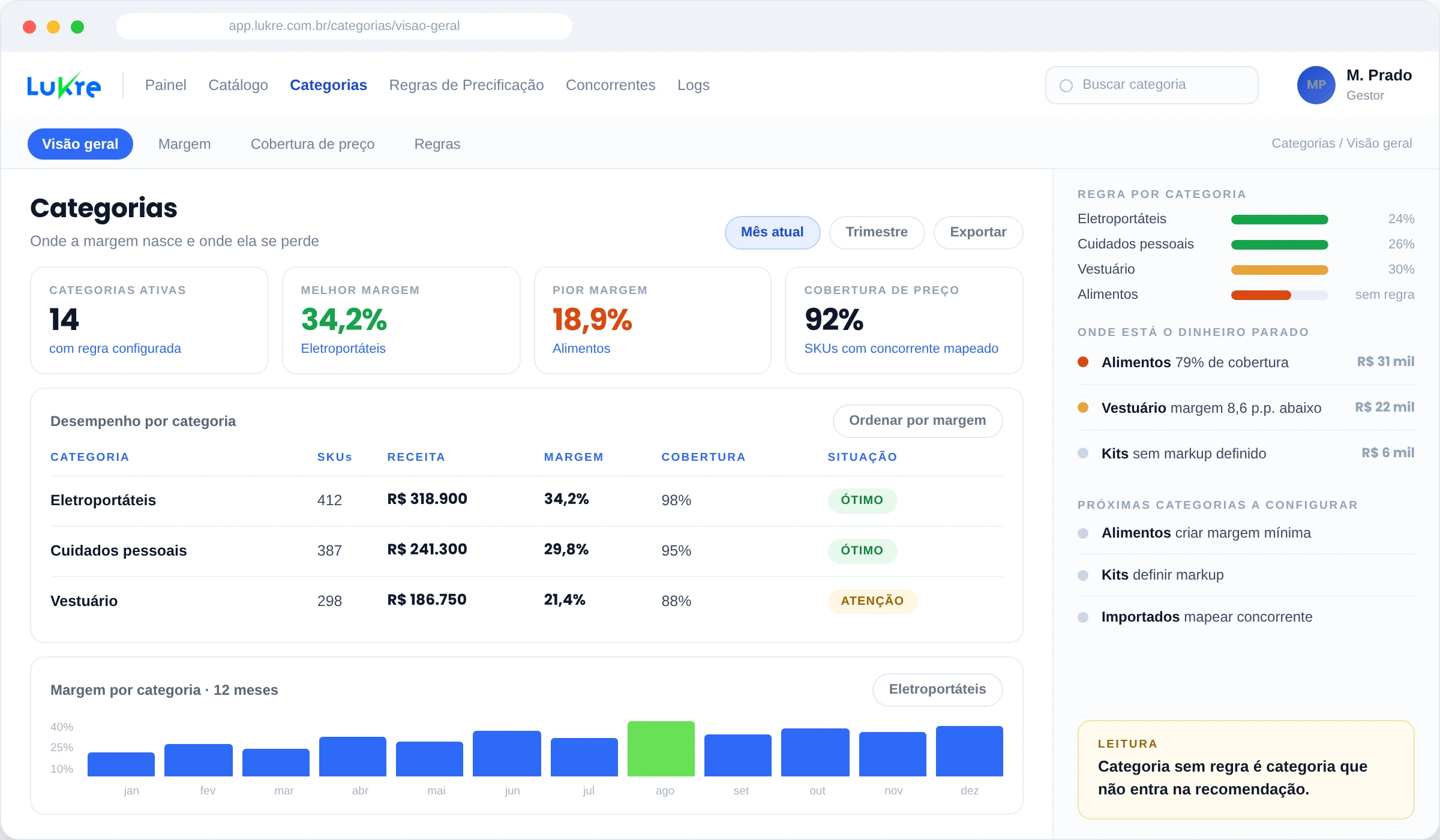The height and width of the screenshot is (840, 1440).
Task: Select the Mês atual period
Action: [x=772, y=232]
